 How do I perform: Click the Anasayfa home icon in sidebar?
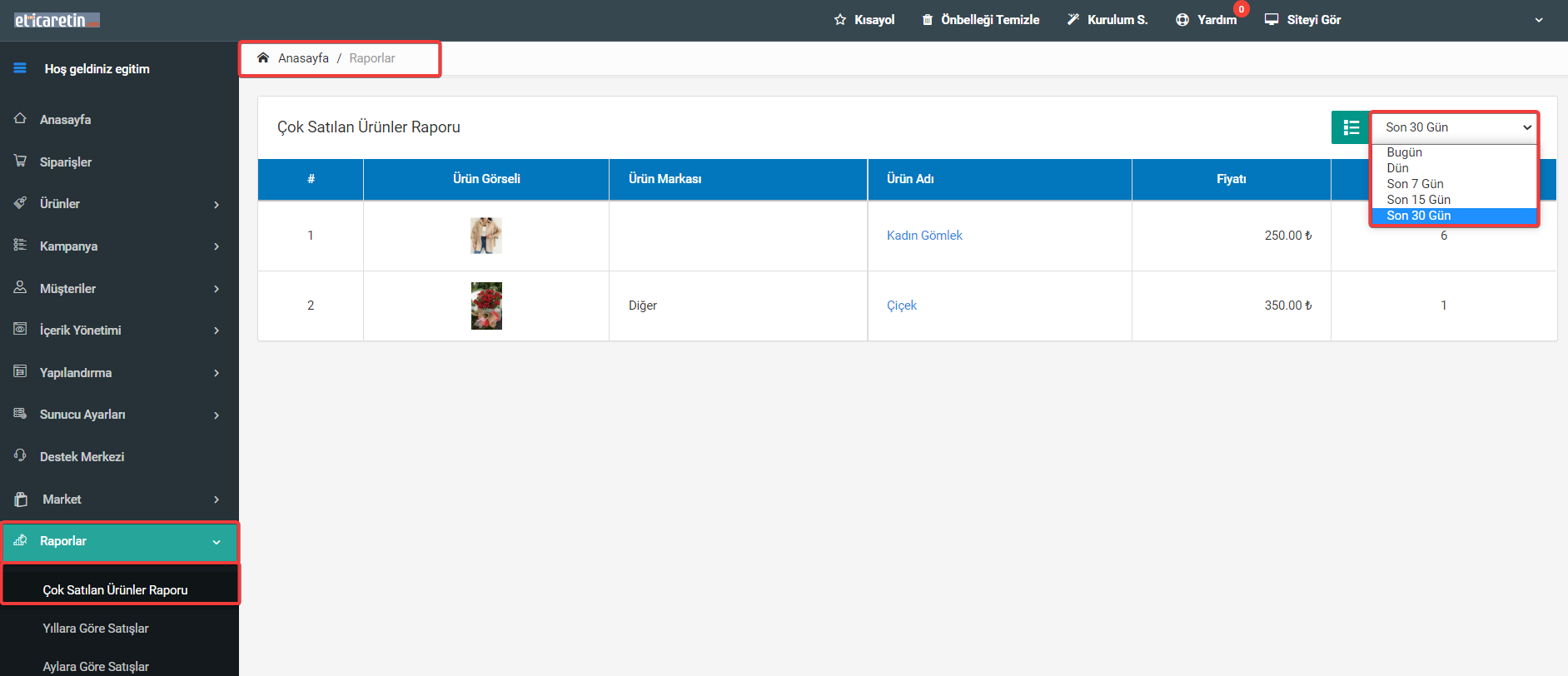pyautogui.click(x=20, y=118)
